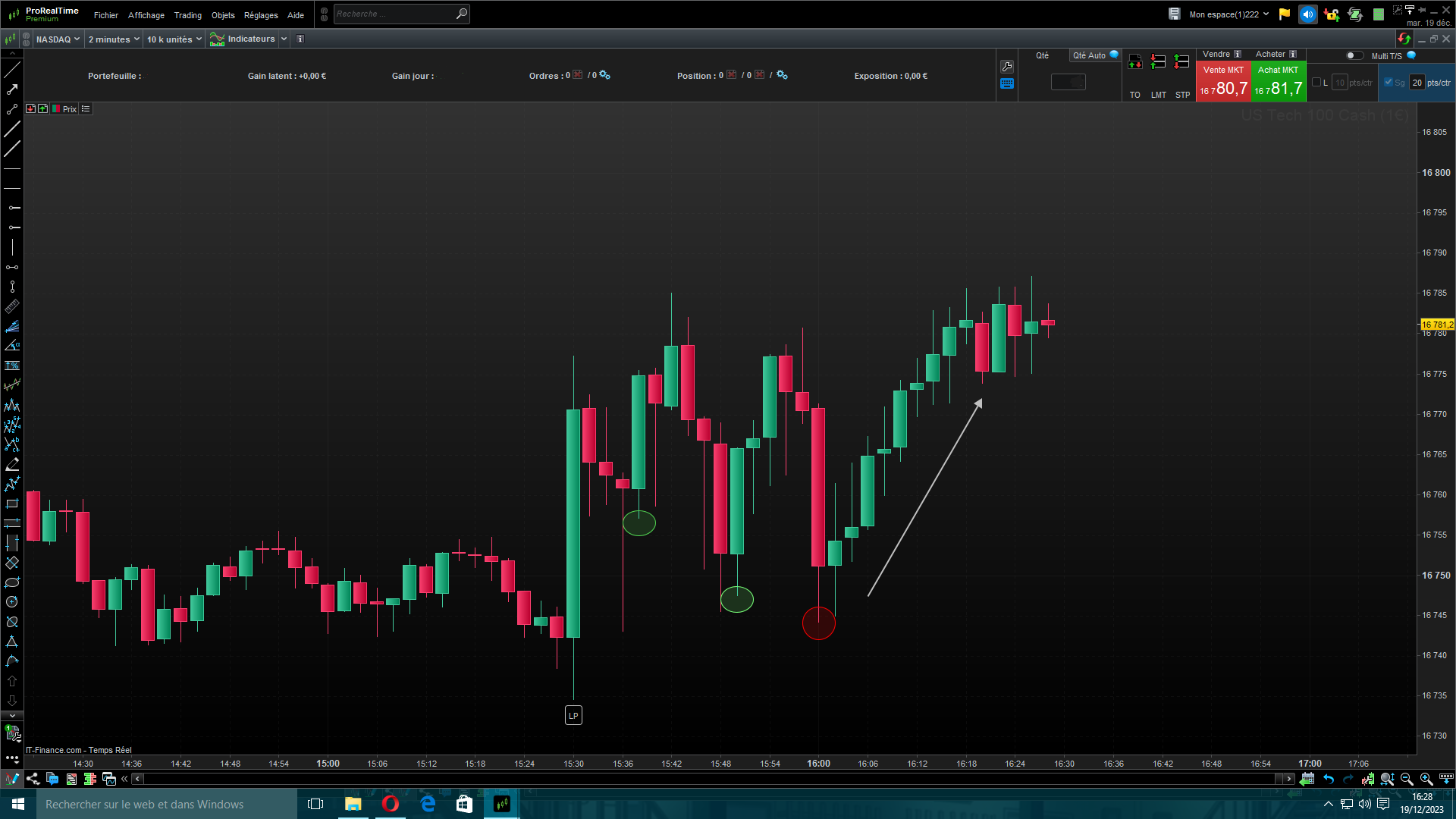This screenshot has width=1456, height=819.
Task: Expand the 10 k unités dropdown
Action: point(174,39)
